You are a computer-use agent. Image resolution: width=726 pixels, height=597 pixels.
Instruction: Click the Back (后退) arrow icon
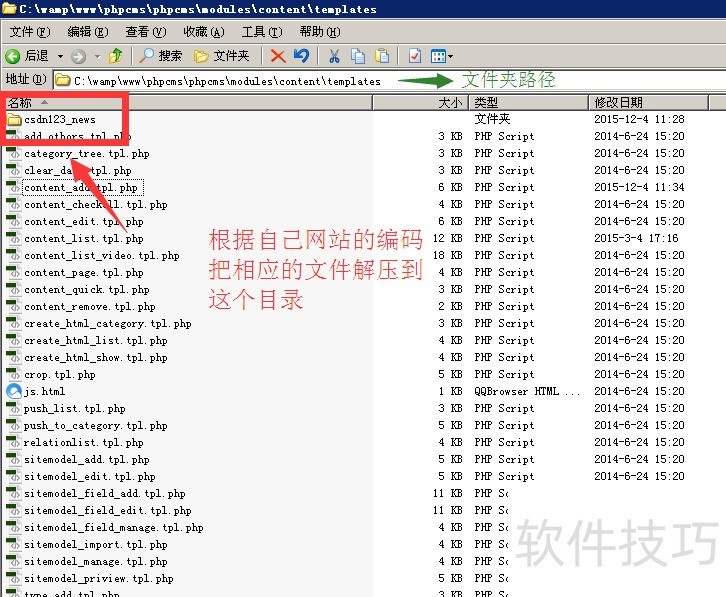click(x=13, y=57)
